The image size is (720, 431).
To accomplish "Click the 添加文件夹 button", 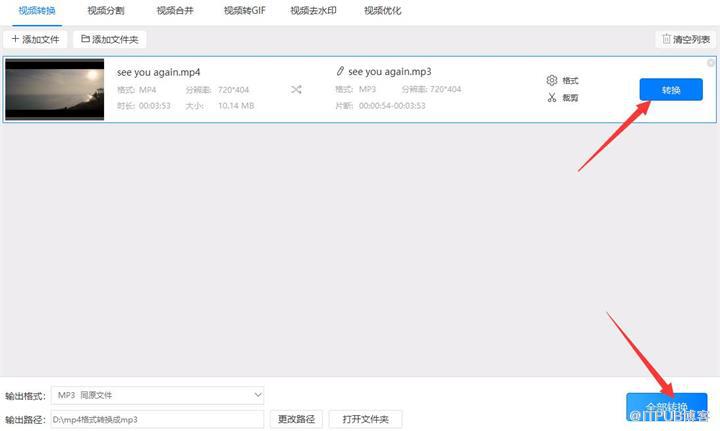I will coord(110,39).
